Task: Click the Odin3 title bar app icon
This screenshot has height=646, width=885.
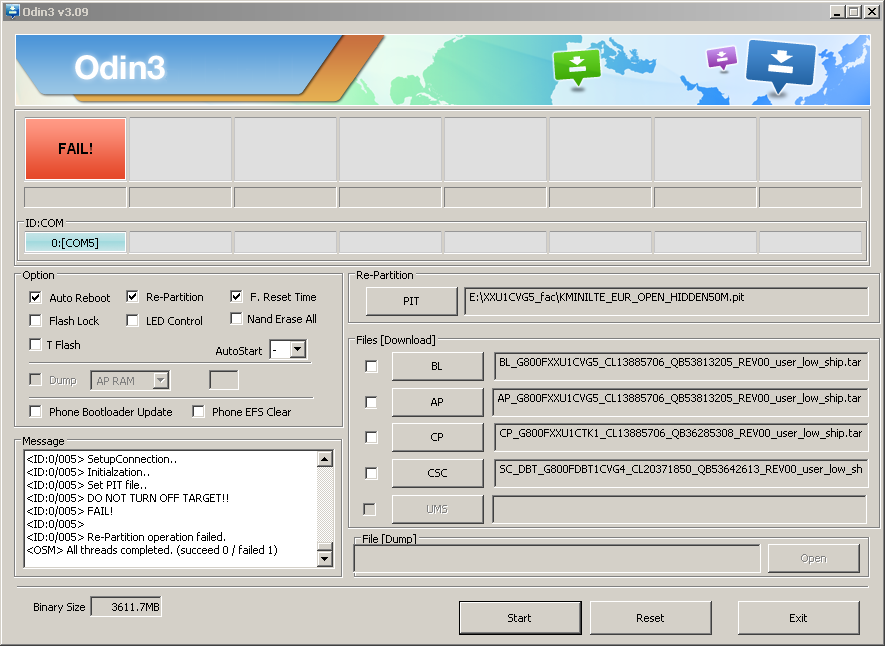Action: point(11,11)
